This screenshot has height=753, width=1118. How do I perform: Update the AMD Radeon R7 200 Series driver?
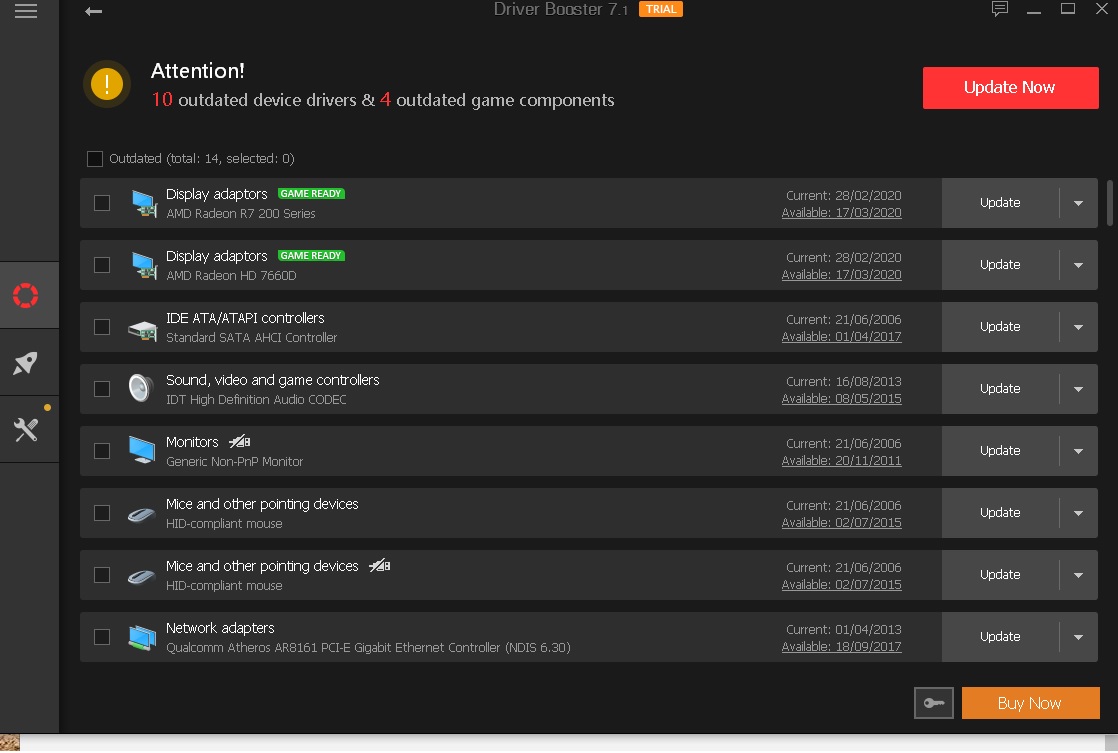(x=1000, y=203)
